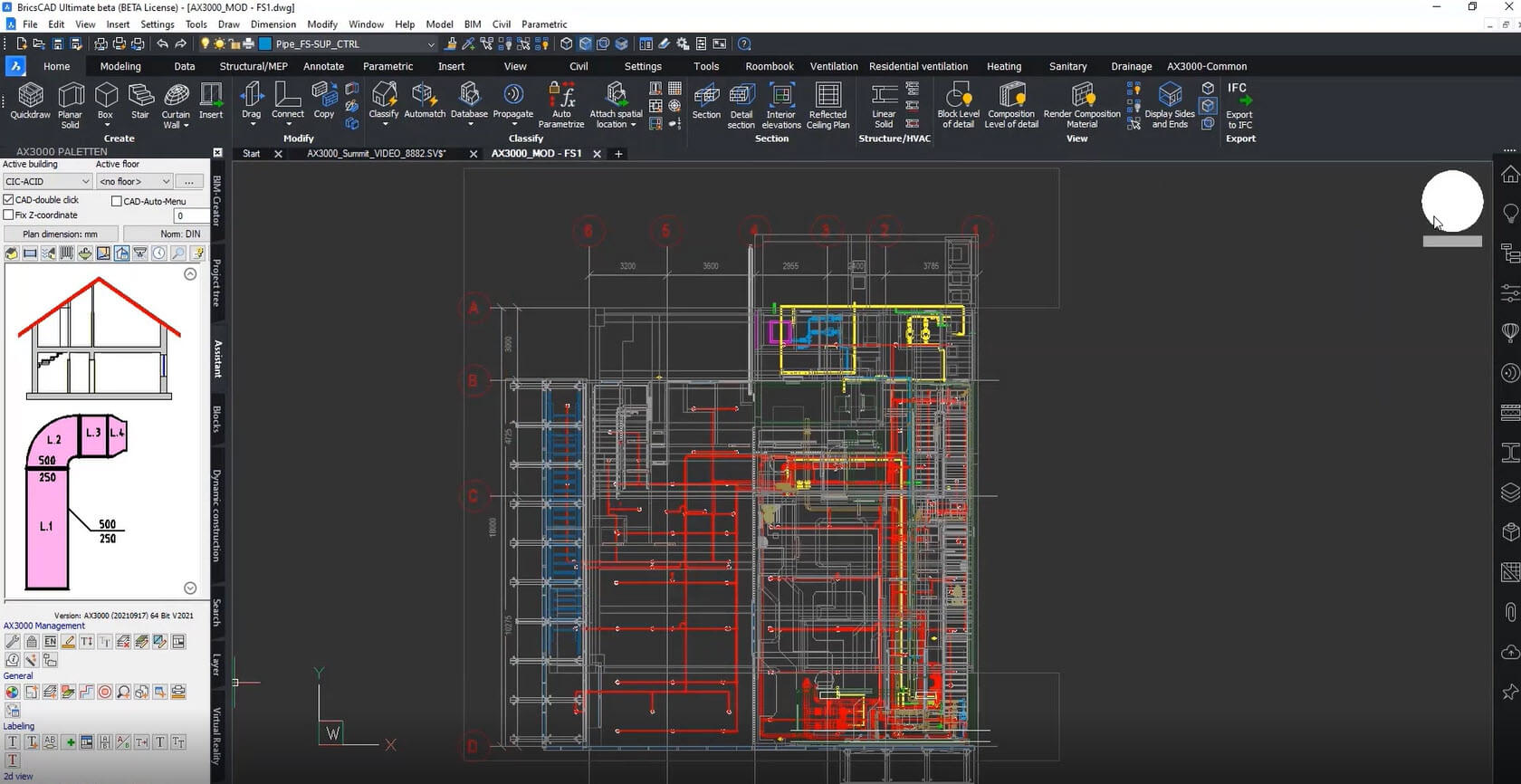
Task: Enable the CAD-Auto-Menu checkbox
Action: click(117, 201)
